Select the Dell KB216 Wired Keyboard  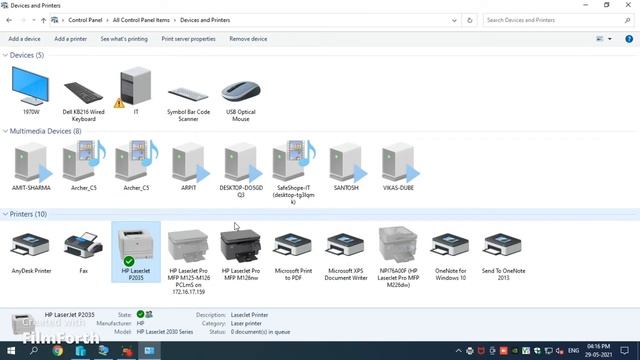coord(83,100)
